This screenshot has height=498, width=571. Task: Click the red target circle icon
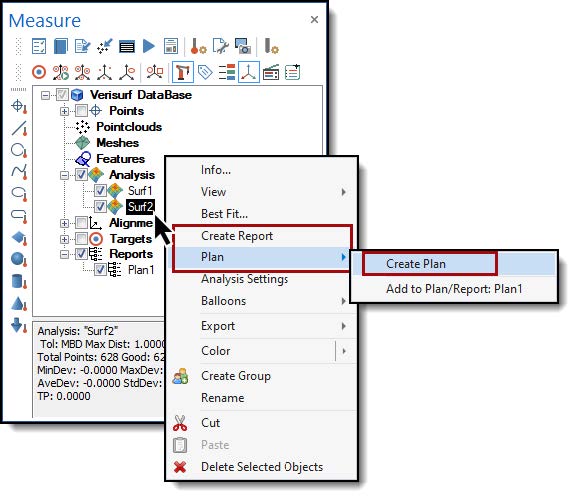click(x=39, y=72)
